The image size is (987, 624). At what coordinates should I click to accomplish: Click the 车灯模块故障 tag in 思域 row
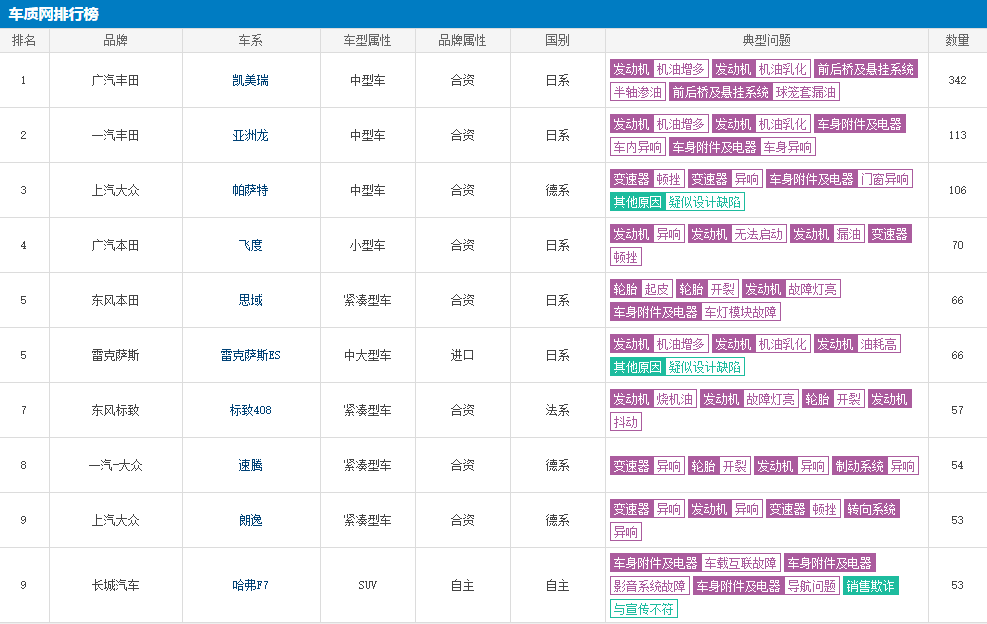(740, 312)
